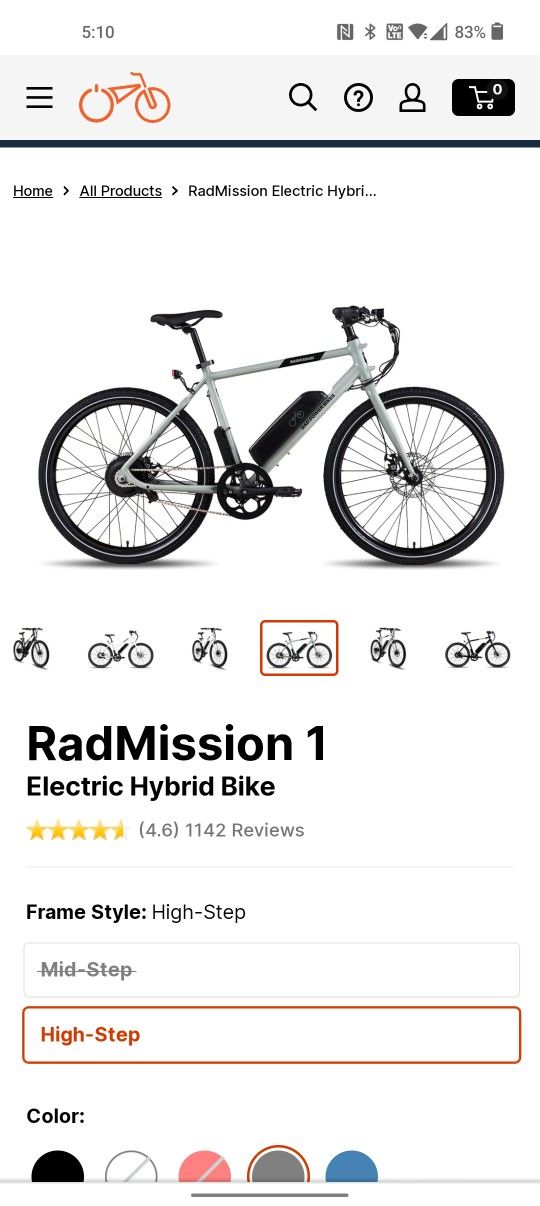Open the help question mark icon
540x1206 pixels.
(x=358, y=97)
